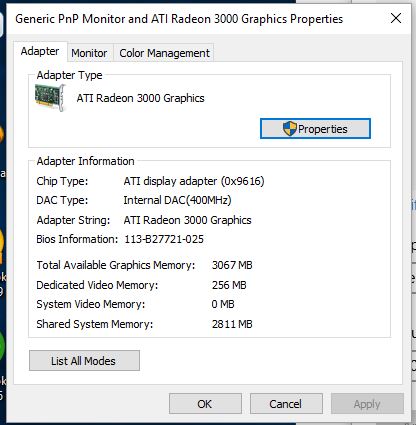Click the 0 MB system video memory value
The width and height of the screenshot is (416, 425).
click(223, 304)
